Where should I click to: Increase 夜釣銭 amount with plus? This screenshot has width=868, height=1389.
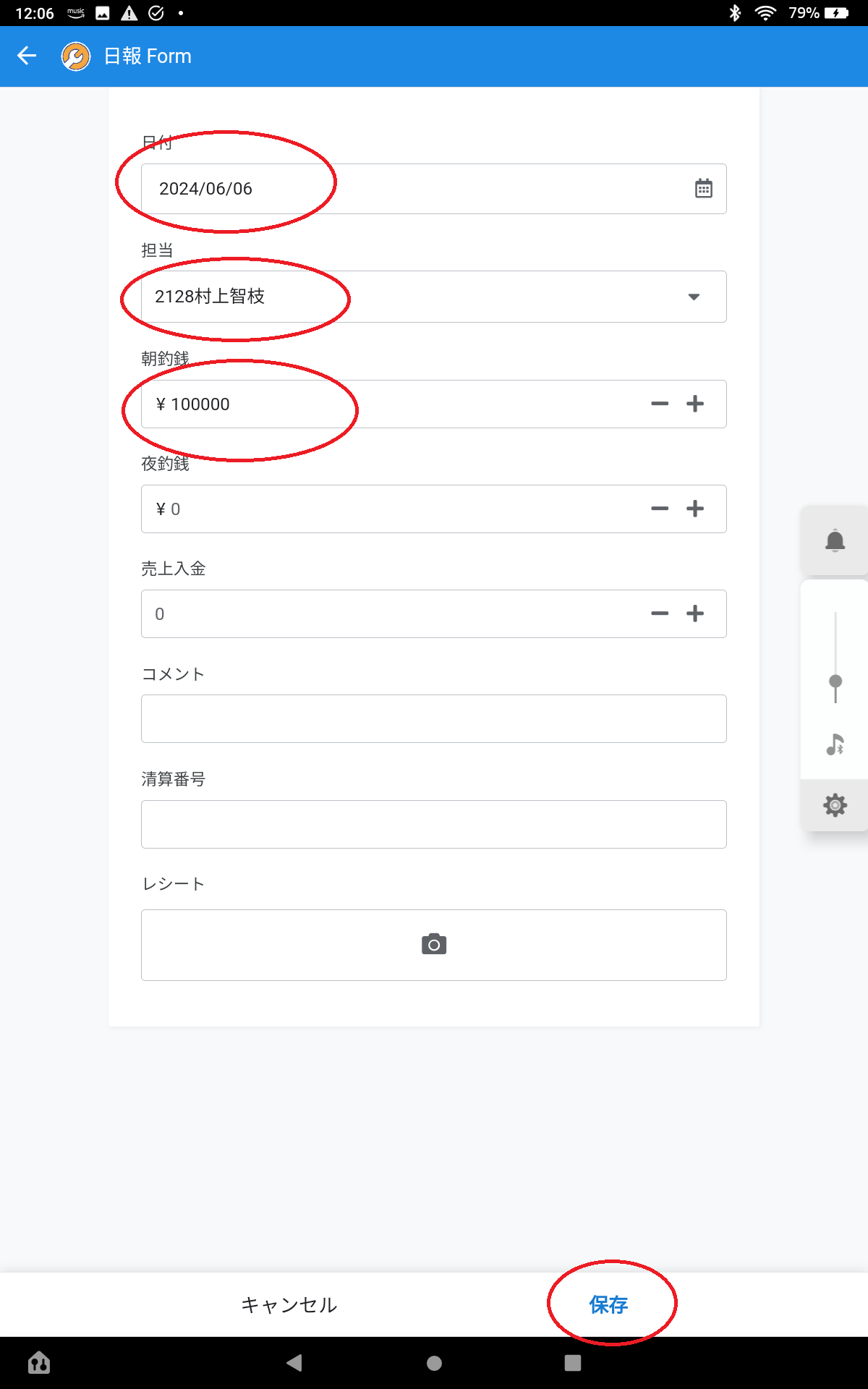695,509
